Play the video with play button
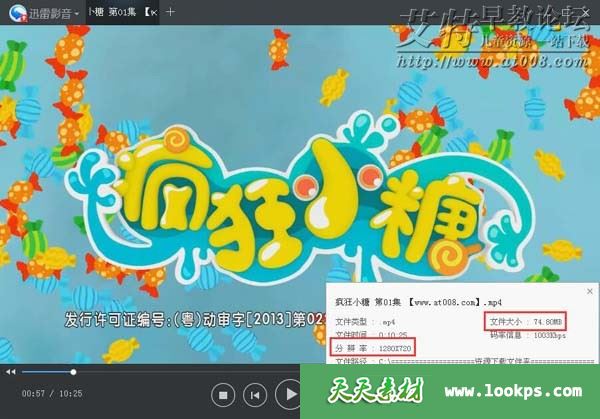Viewport: 600px width, 419px height. pos(289,394)
